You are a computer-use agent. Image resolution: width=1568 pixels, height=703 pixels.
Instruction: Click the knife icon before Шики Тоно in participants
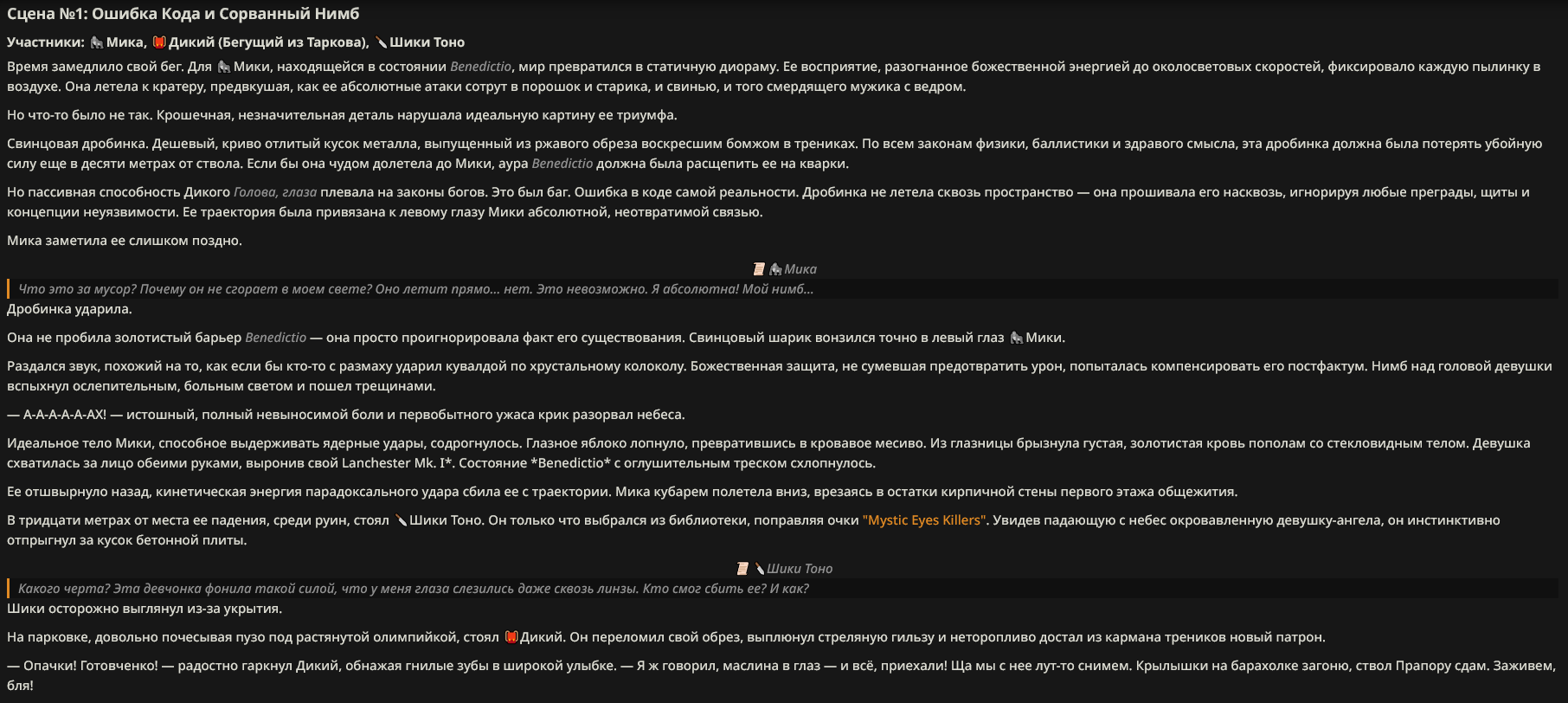point(380,42)
